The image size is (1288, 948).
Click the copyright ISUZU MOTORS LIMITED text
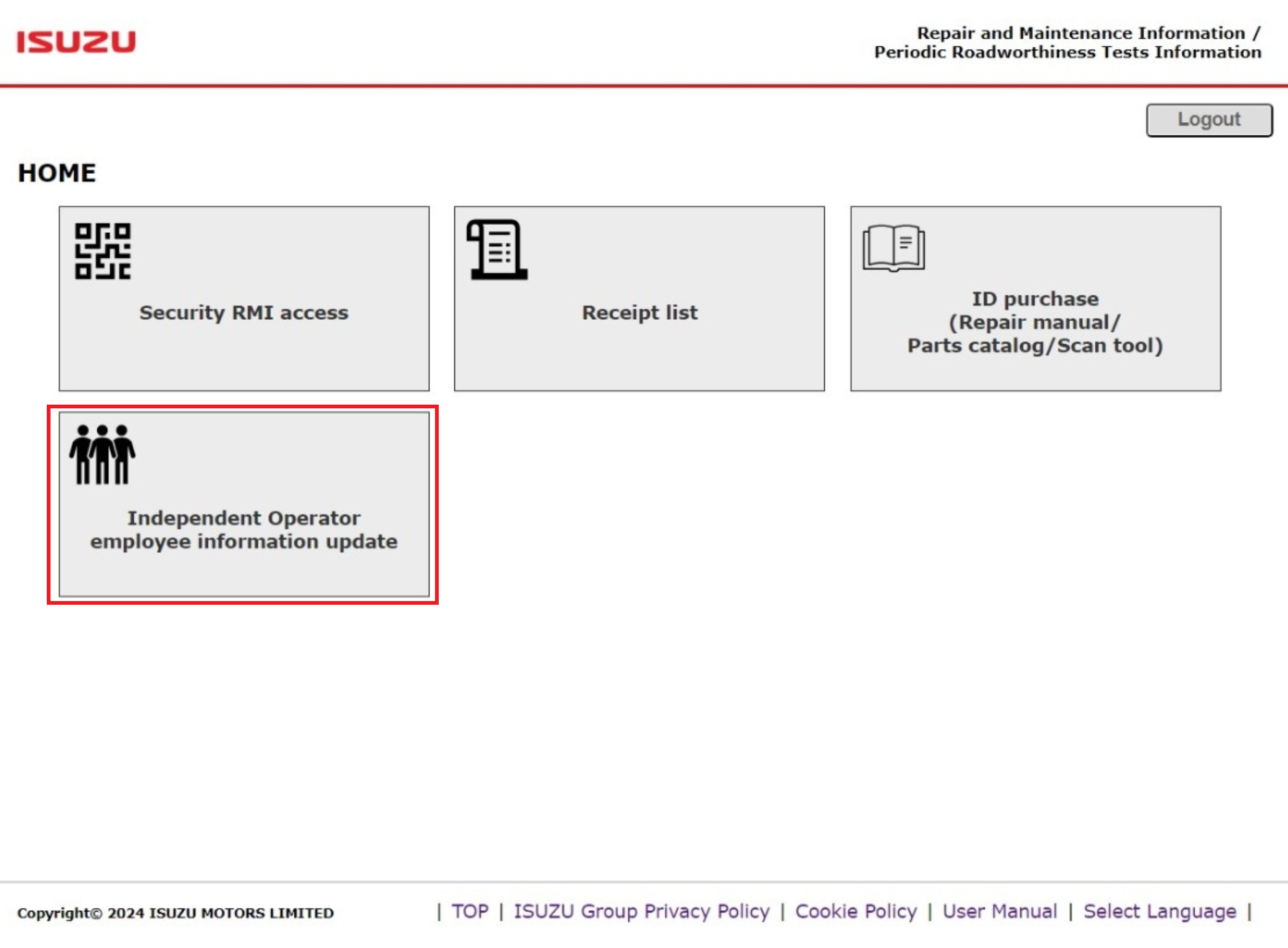pyautogui.click(x=175, y=913)
